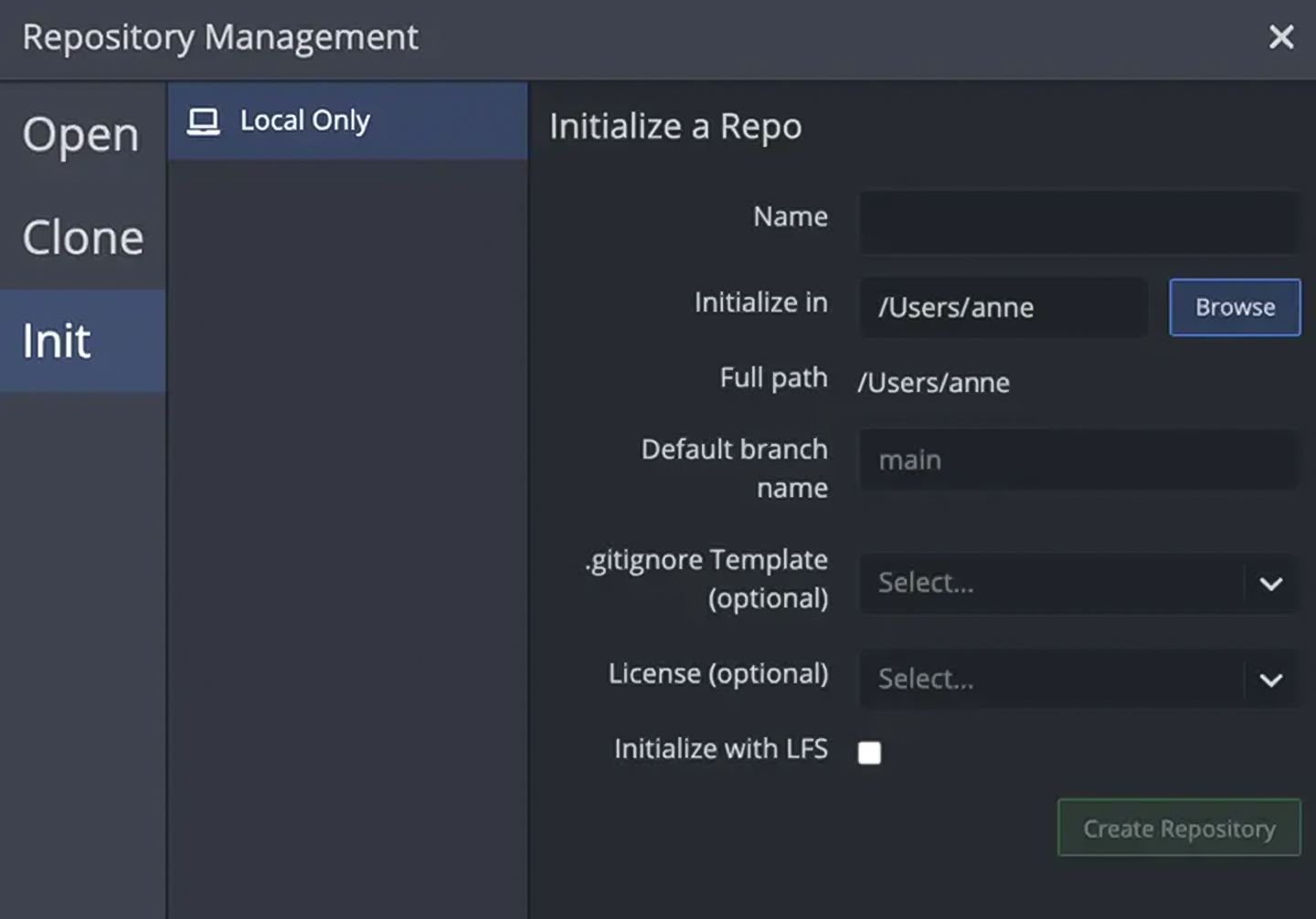Select the Init tab
This screenshot has width=1316, height=919.
[56, 340]
